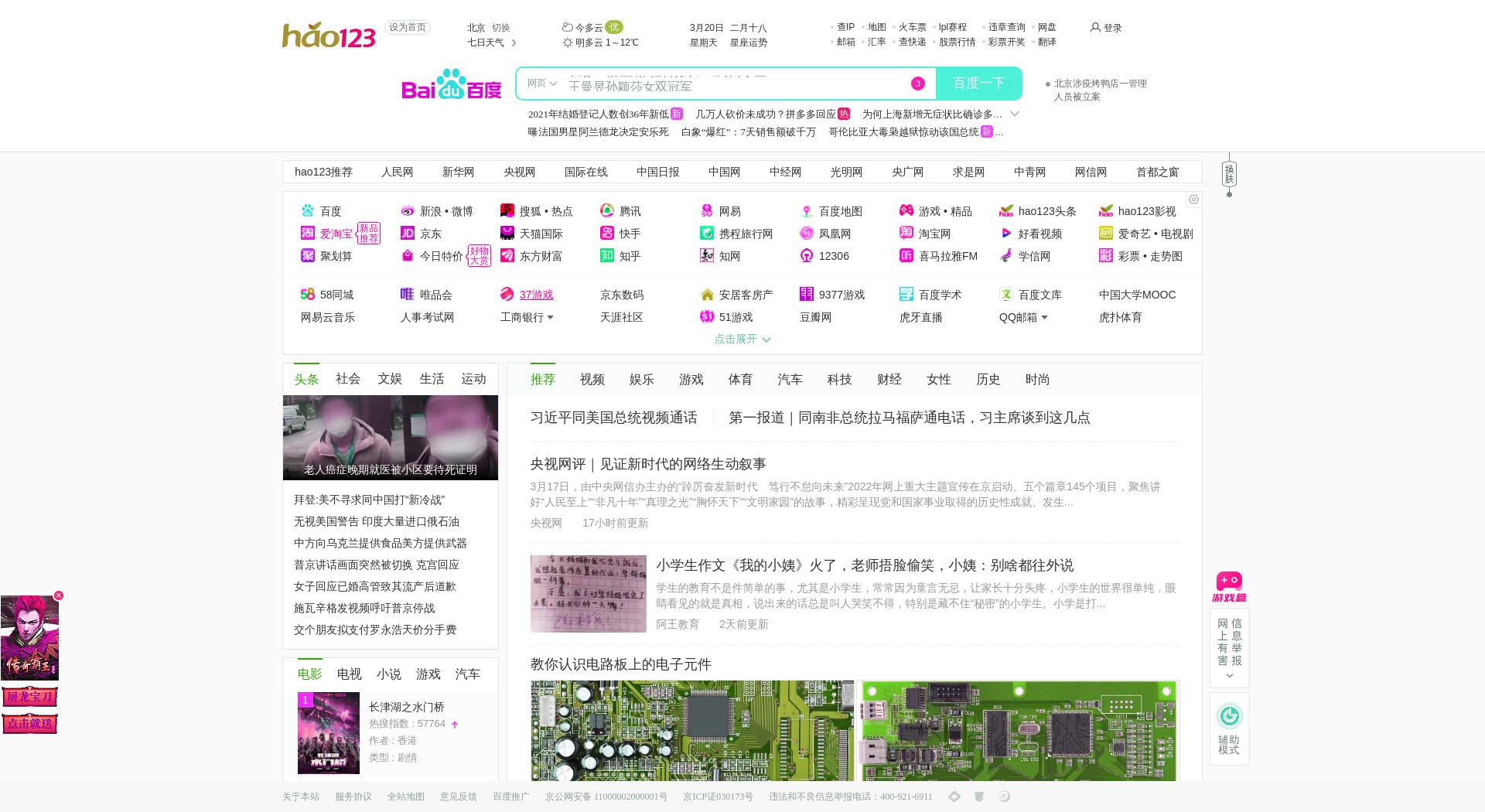This screenshot has height=812, width=1485.
Task: Click the Baidu search input field
Action: pyautogui.click(x=735, y=84)
